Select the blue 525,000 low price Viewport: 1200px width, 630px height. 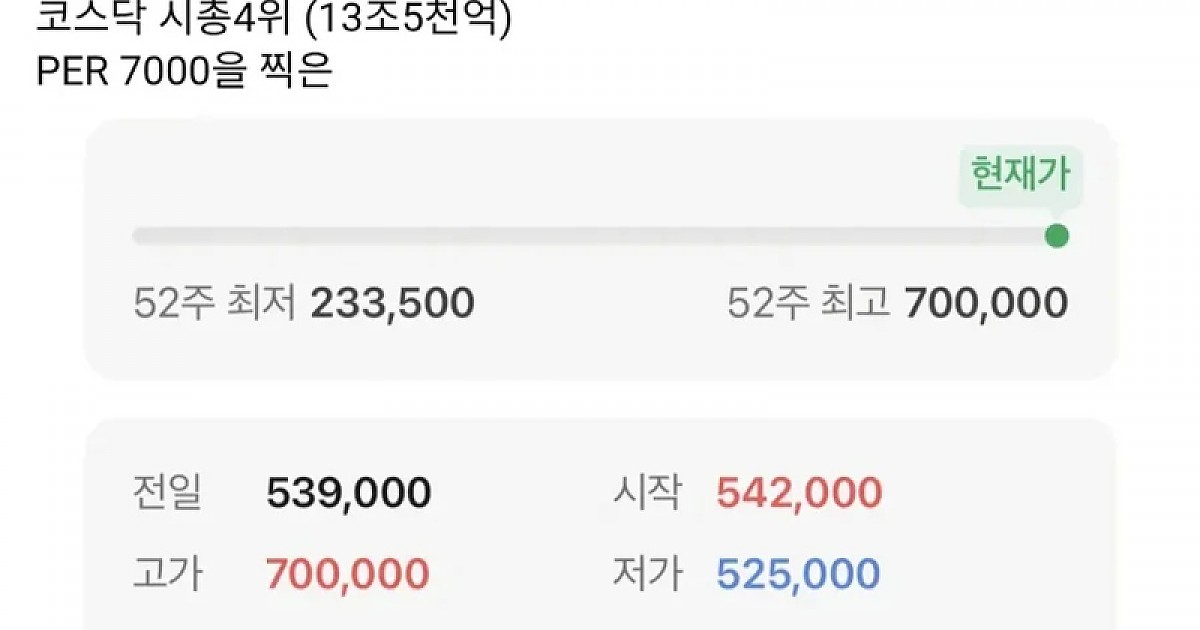pos(798,574)
